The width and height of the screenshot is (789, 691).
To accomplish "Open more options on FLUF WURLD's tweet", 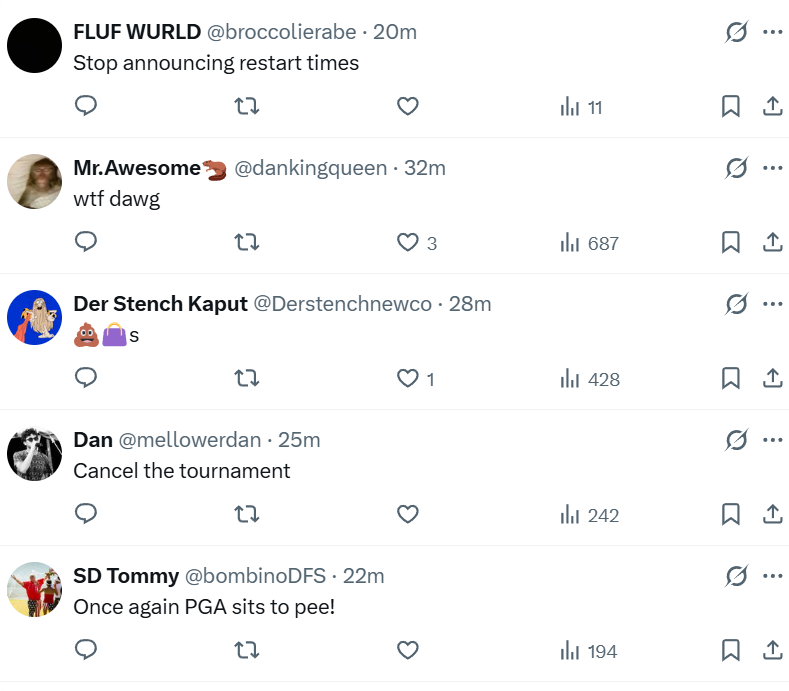I will click(x=772, y=32).
